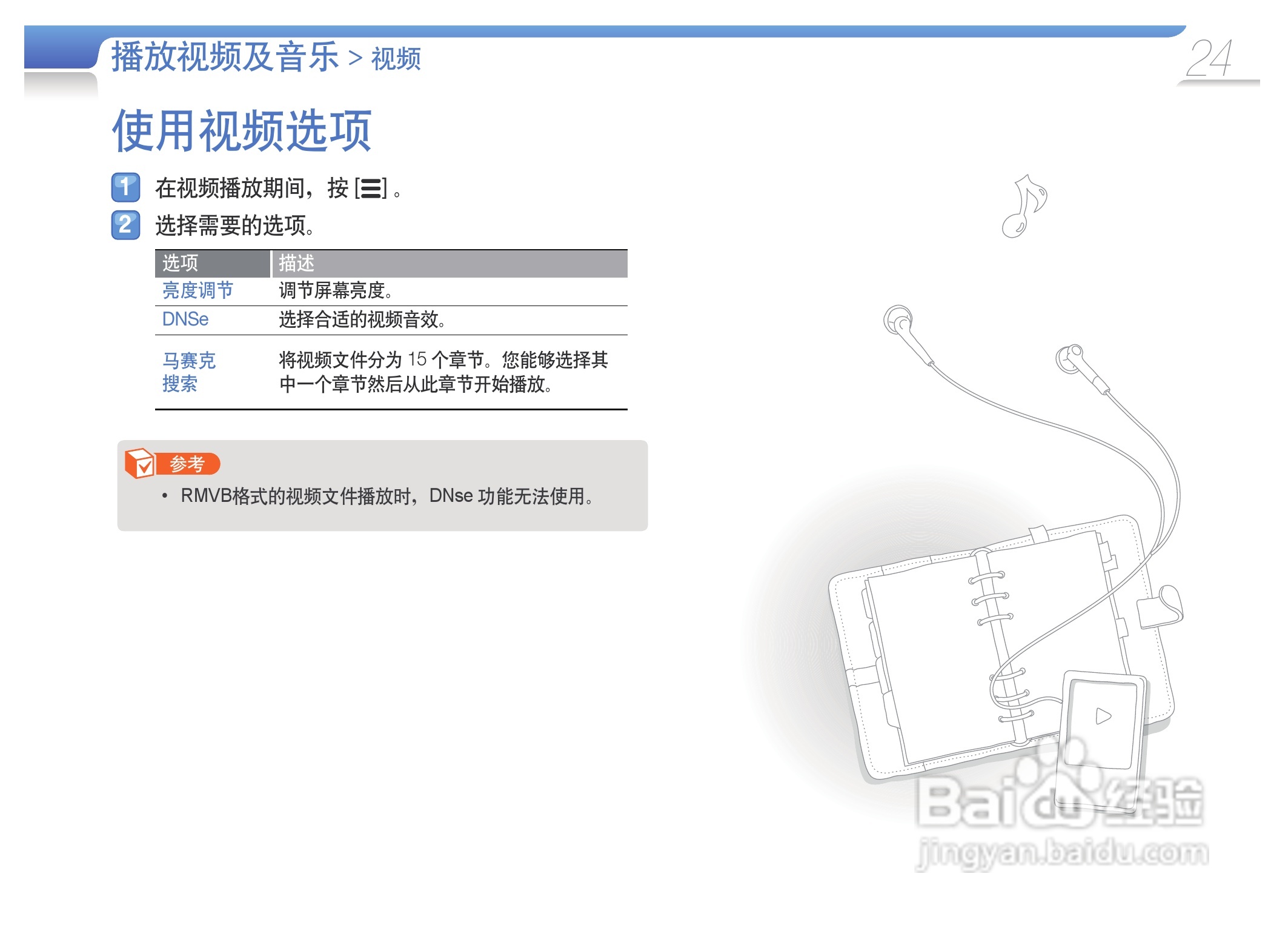Click the menu button icon in brackets
Viewport: 1288px width, 925px height.
point(371,189)
